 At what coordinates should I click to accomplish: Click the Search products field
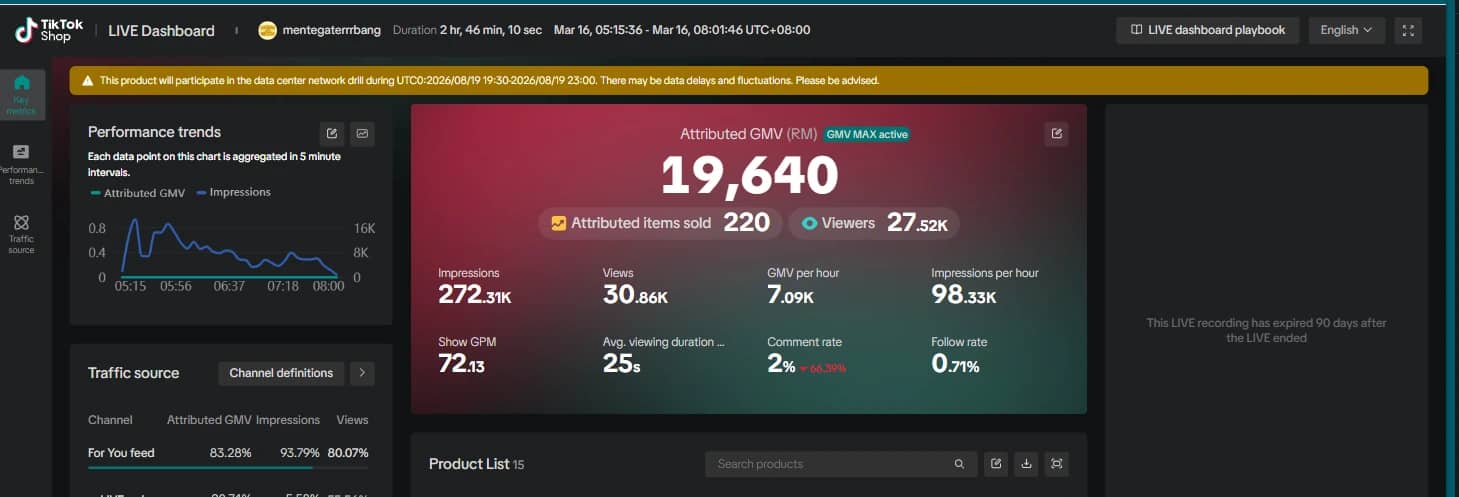click(x=840, y=464)
